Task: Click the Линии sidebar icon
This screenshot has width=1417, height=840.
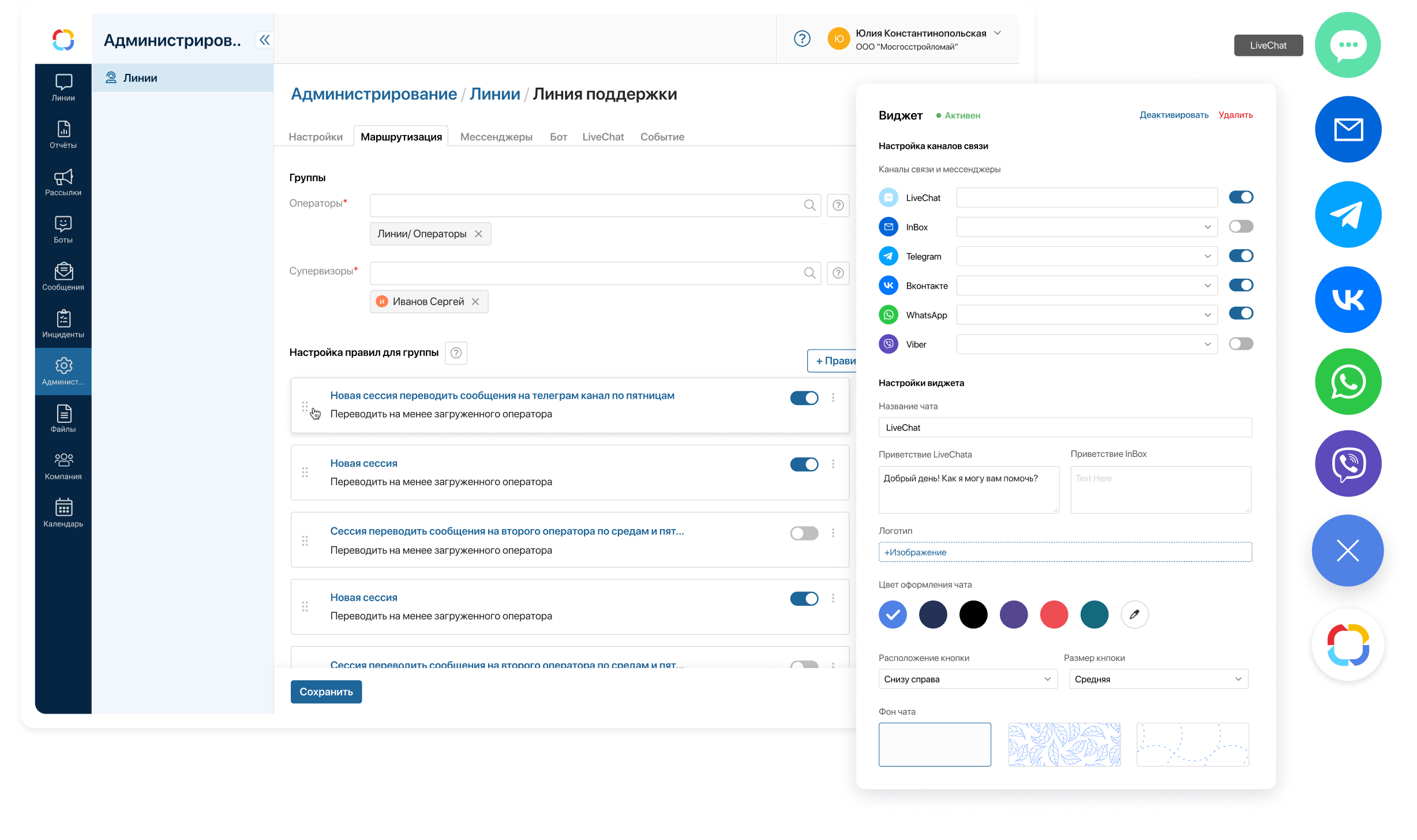Action: pos(63,87)
